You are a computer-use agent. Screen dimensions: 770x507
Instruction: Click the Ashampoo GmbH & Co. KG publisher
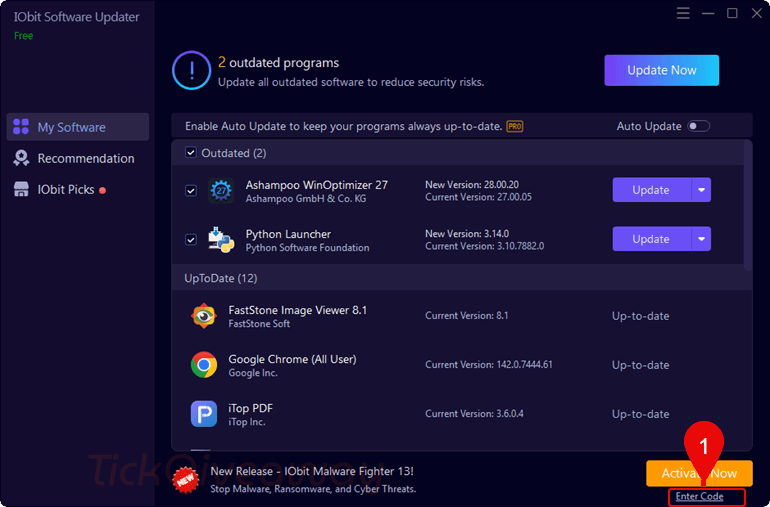tap(306, 199)
